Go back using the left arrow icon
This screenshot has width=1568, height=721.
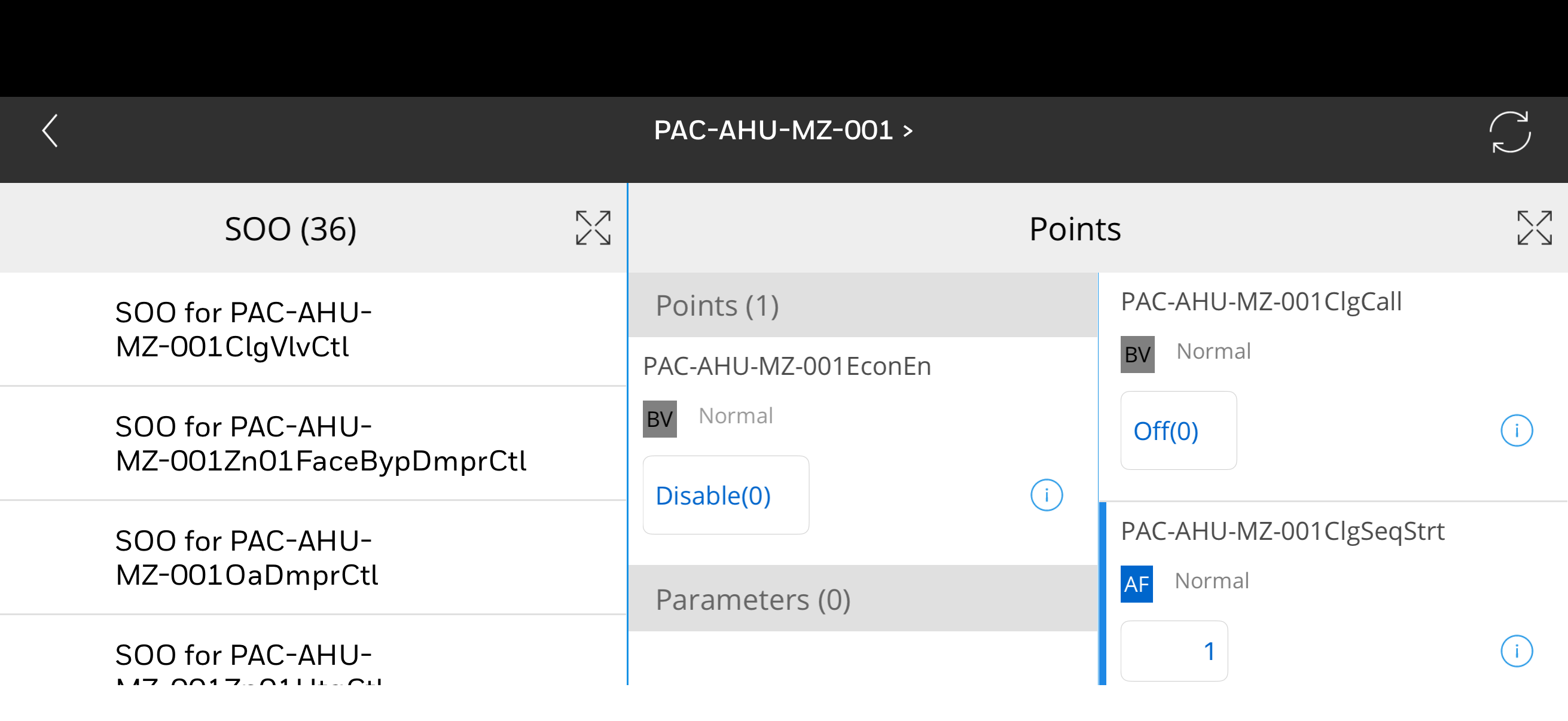pos(50,130)
